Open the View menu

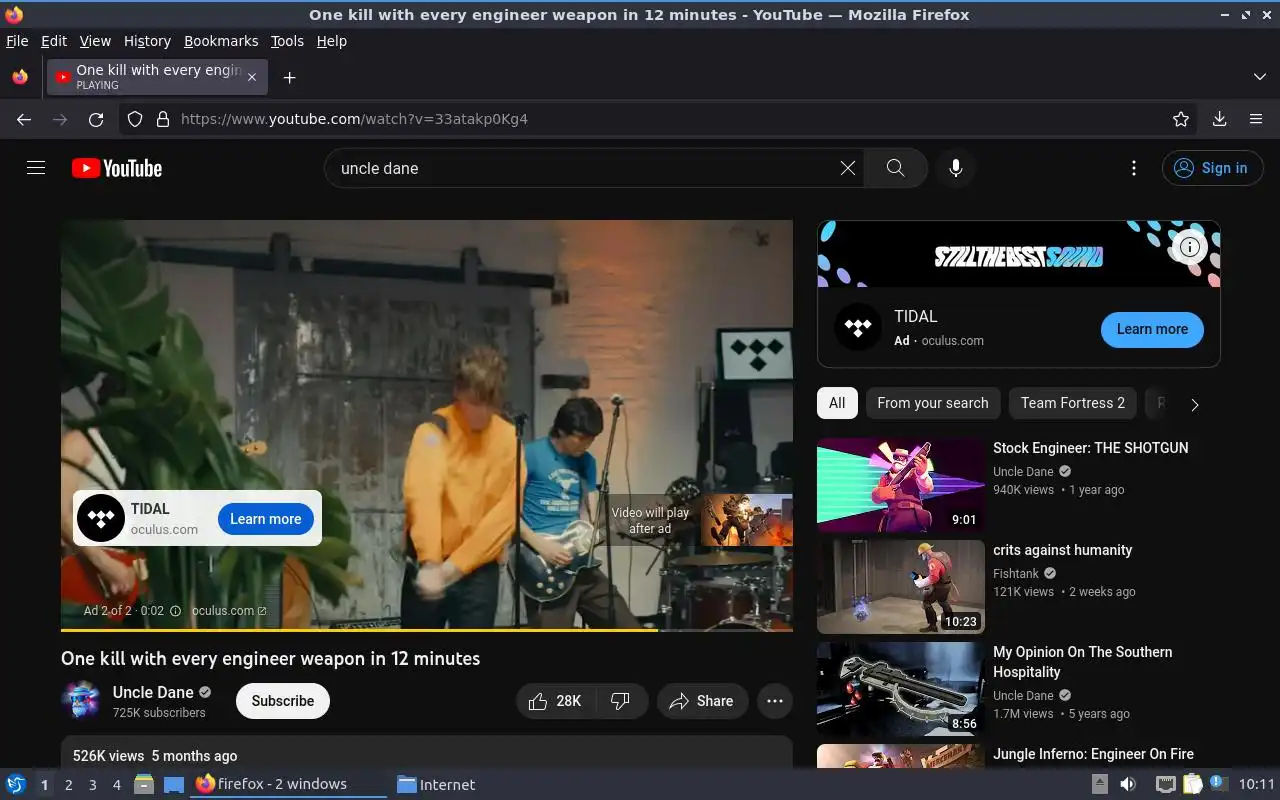(x=95, y=41)
